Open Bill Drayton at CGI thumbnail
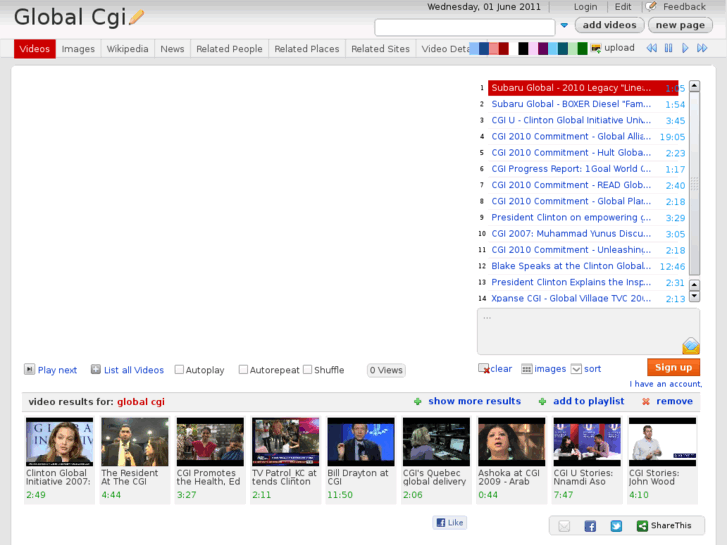Viewport: 727px width, 545px height. 361,442
